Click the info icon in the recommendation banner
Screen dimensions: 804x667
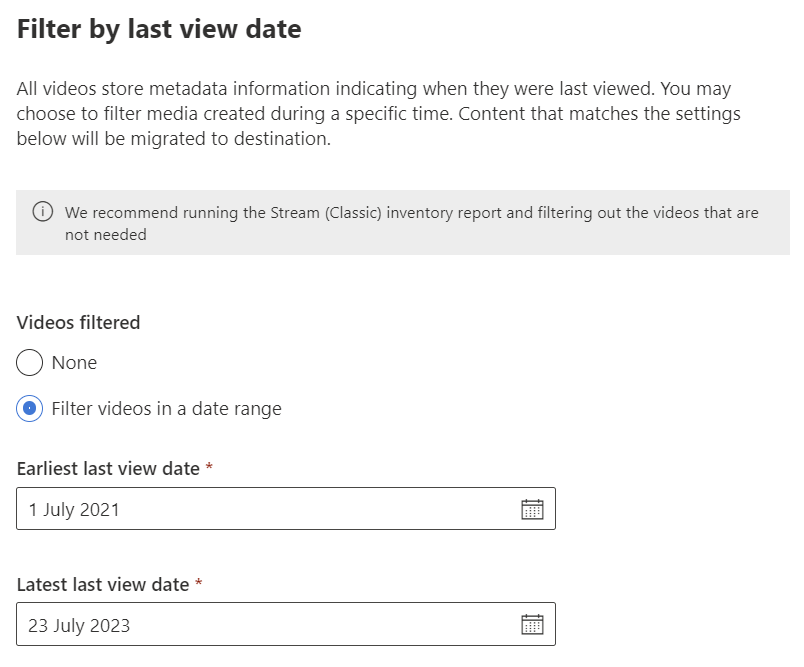(x=43, y=213)
